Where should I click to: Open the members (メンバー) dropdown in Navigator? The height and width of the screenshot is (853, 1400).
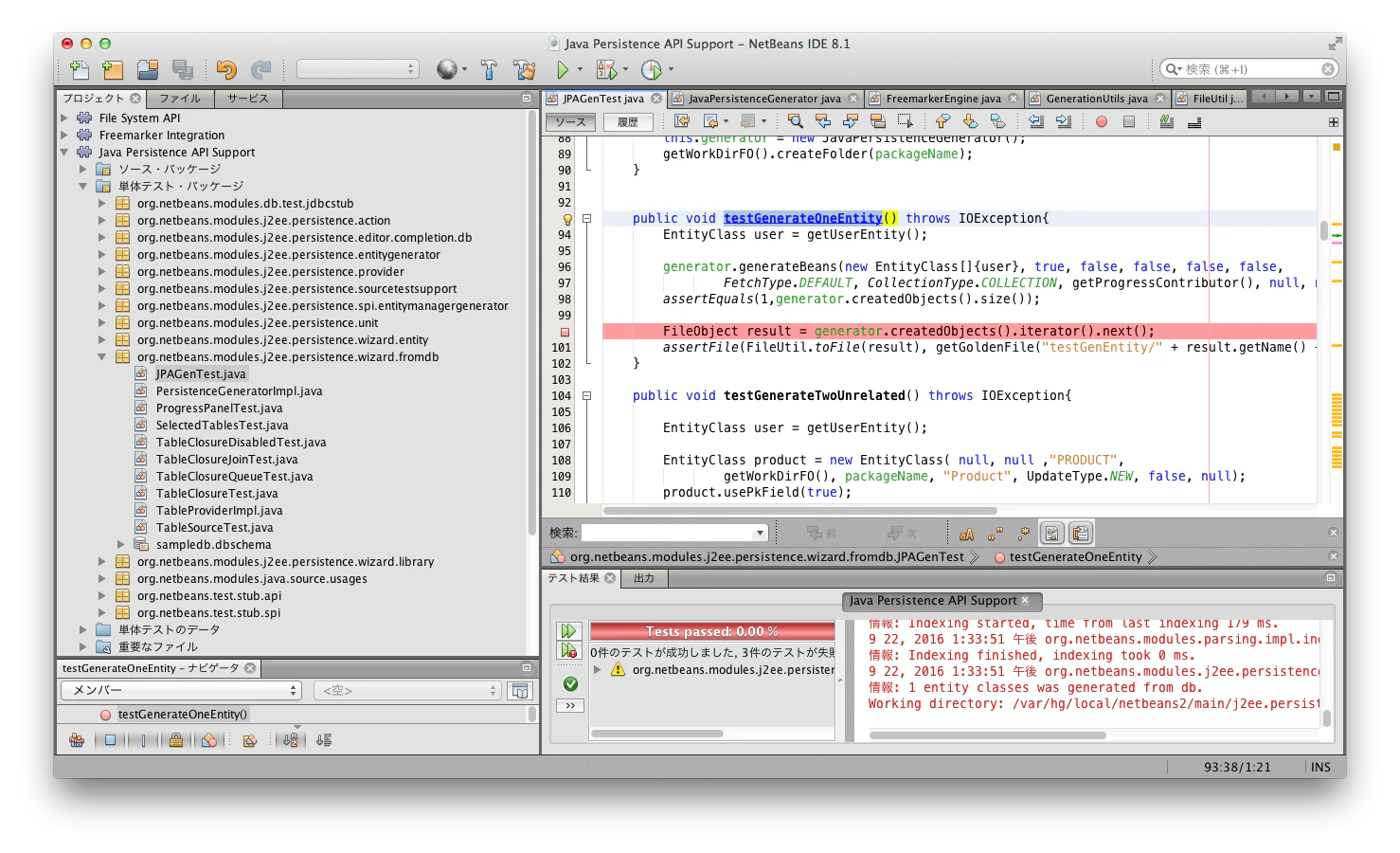[x=181, y=690]
